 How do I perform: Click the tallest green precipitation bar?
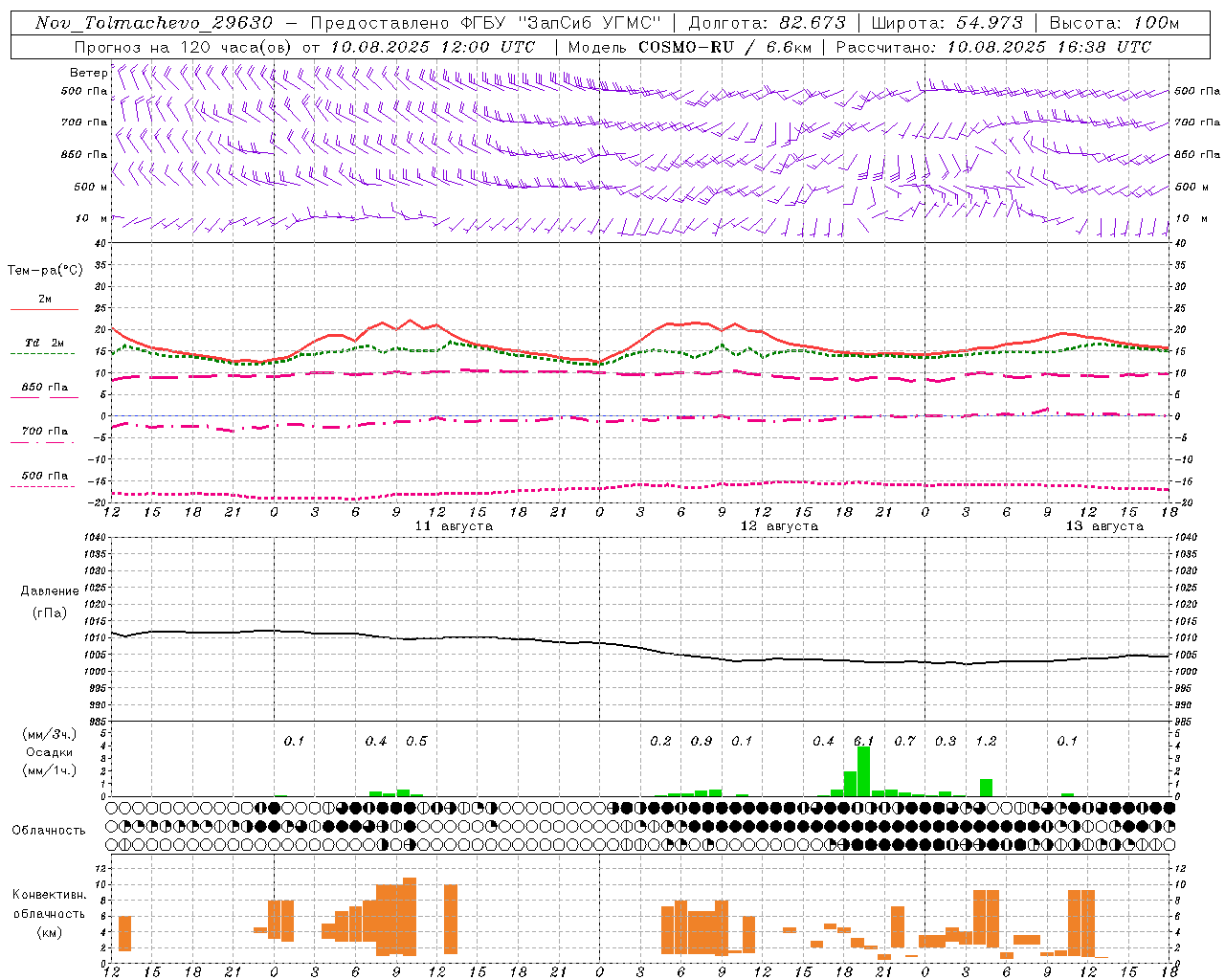[863, 771]
